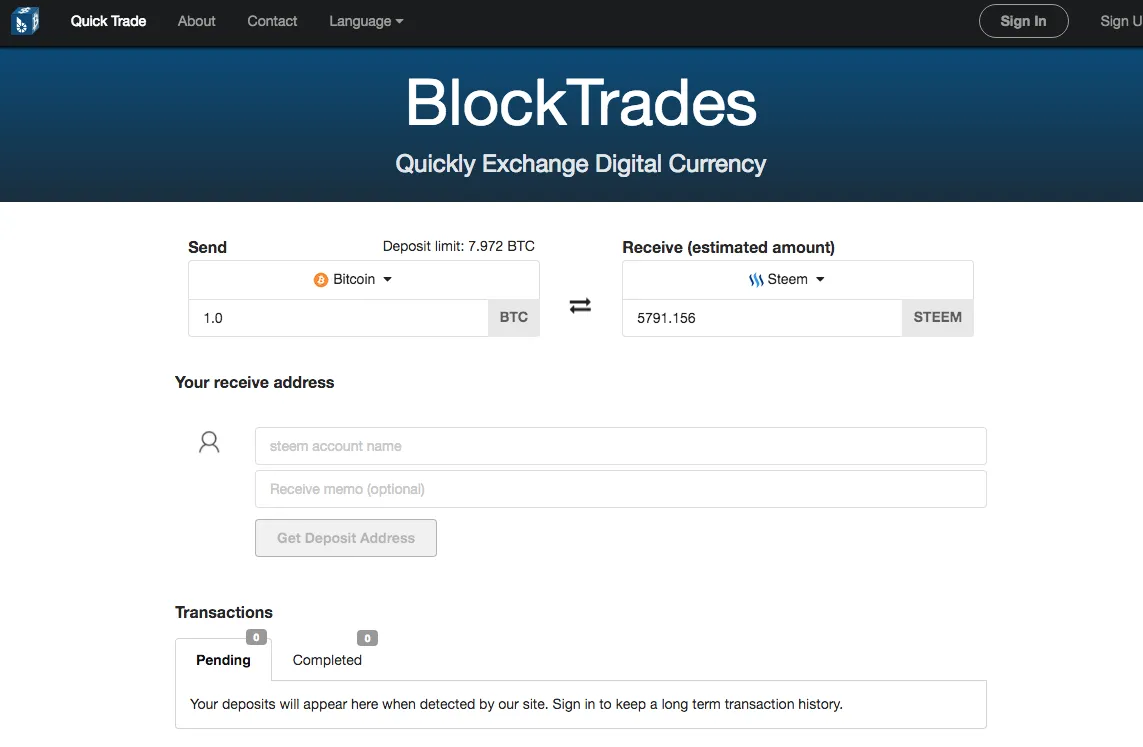Click the BlockTrades heading title
The image size is (1143, 747).
[581, 103]
